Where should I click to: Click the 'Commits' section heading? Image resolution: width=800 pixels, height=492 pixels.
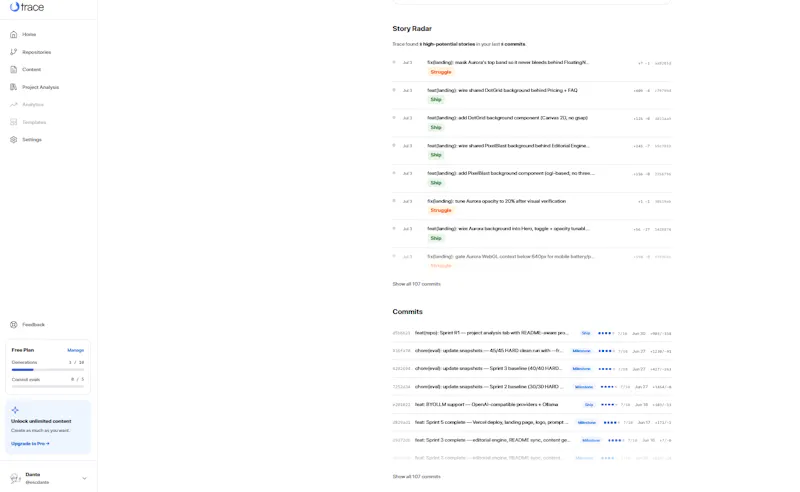[x=407, y=311]
